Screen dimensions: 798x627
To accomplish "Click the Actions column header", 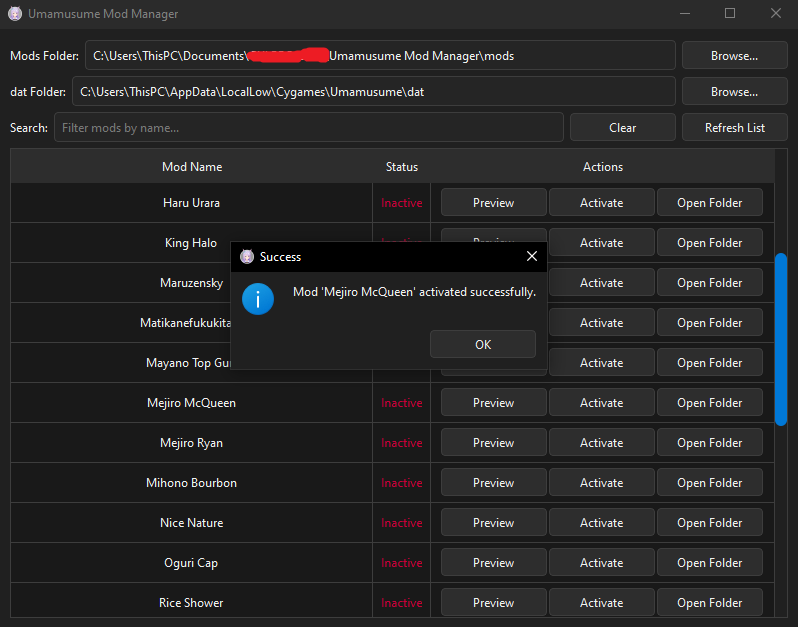I will click(603, 166).
